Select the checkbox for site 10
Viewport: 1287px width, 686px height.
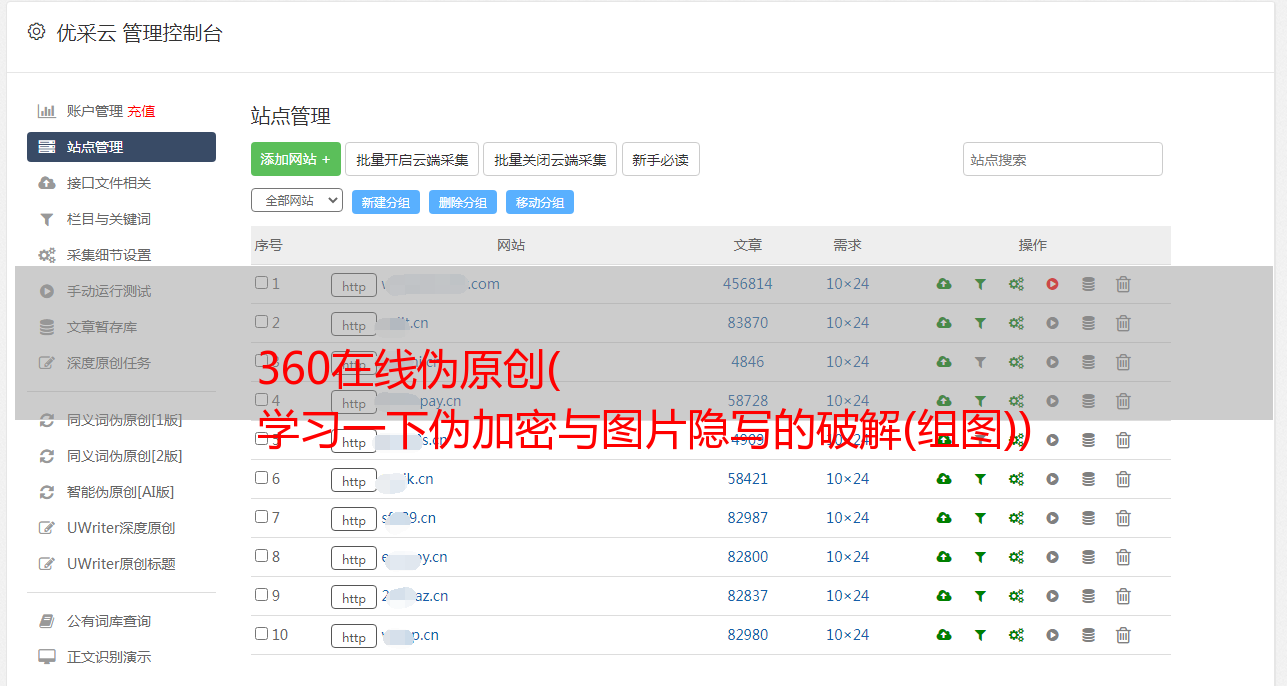261,634
